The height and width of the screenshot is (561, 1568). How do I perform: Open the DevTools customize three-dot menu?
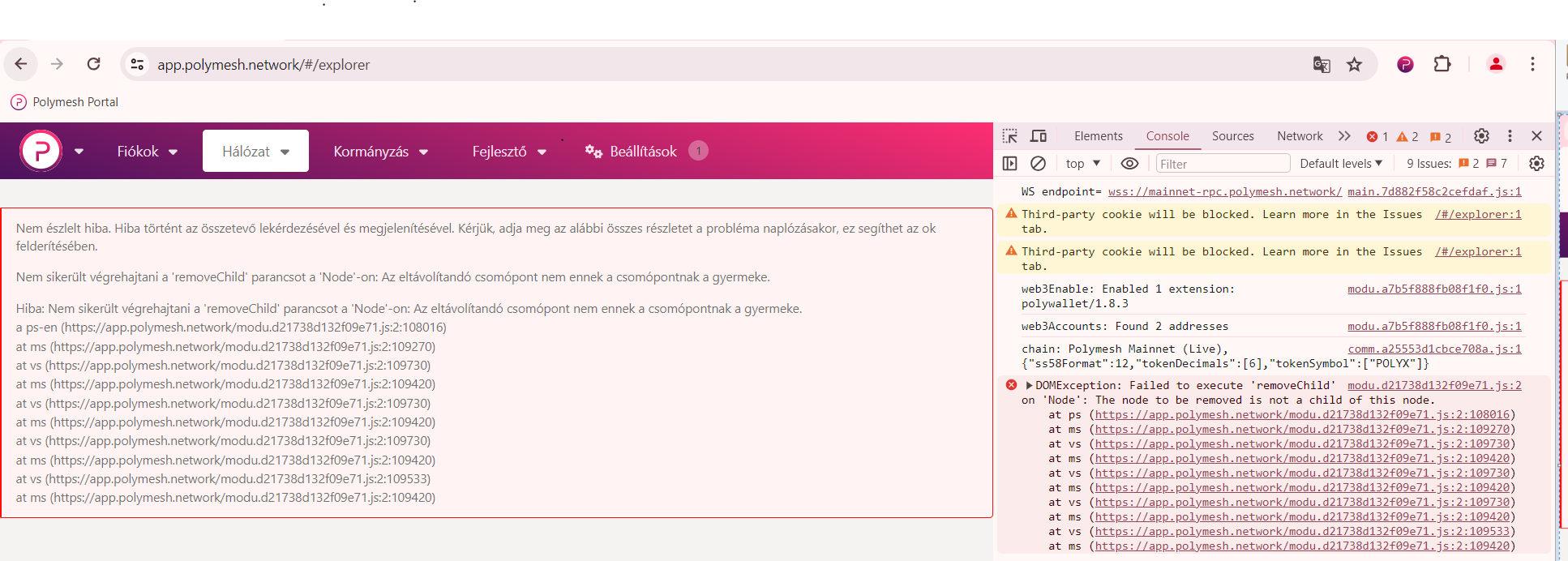[1510, 136]
